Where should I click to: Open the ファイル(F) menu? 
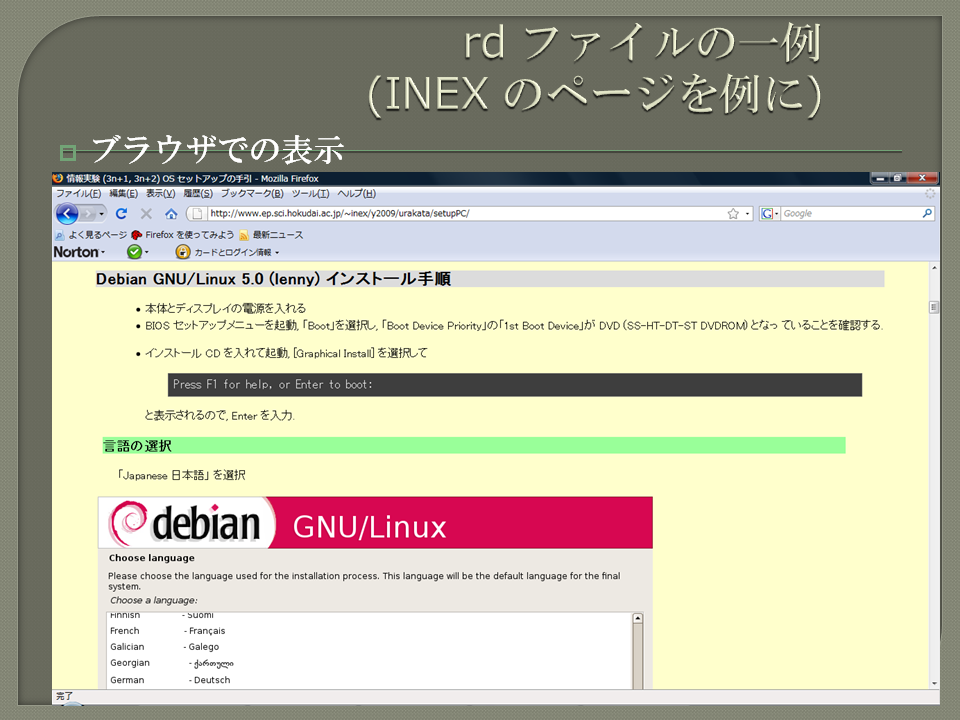(x=78, y=193)
